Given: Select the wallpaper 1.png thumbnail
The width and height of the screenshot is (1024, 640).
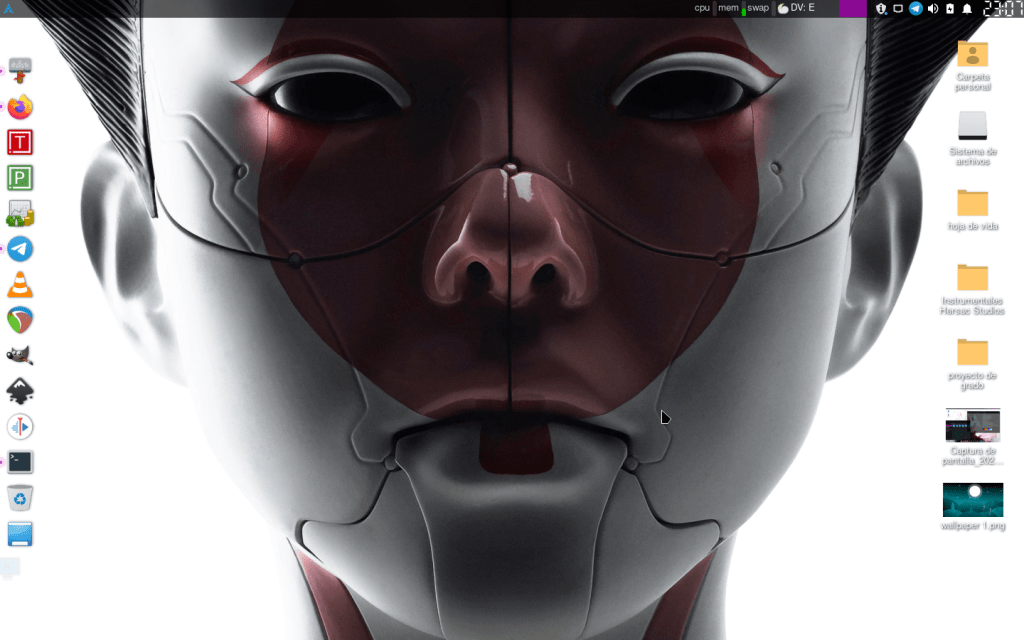Looking at the screenshot, I should pos(972,500).
